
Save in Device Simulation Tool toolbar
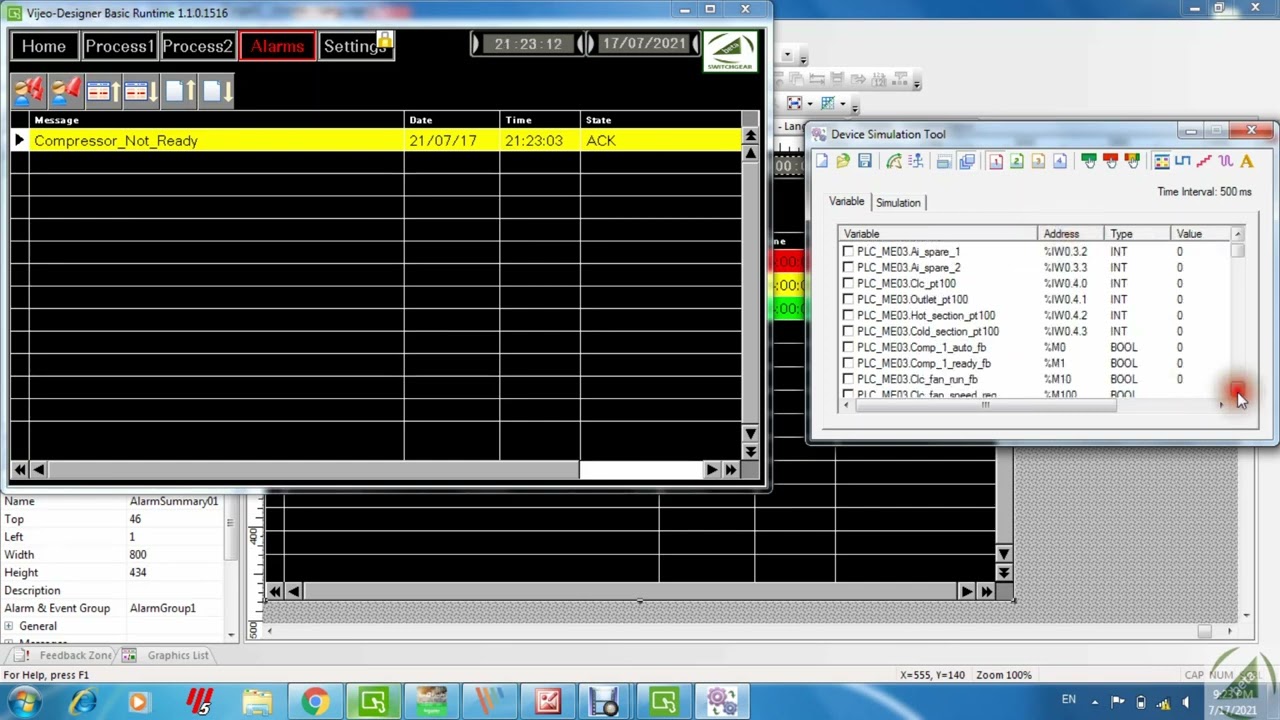865,162
